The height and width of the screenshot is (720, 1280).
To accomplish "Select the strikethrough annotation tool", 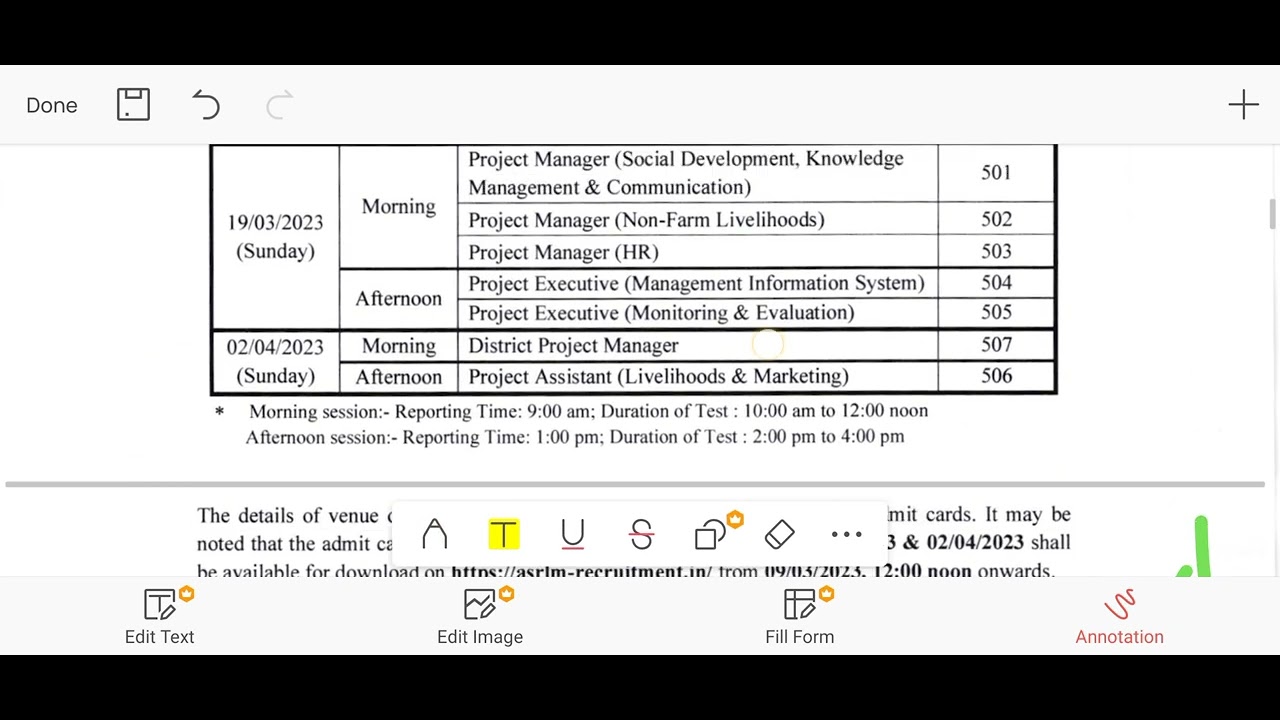I will pyautogui.click(x=642, y=535).
